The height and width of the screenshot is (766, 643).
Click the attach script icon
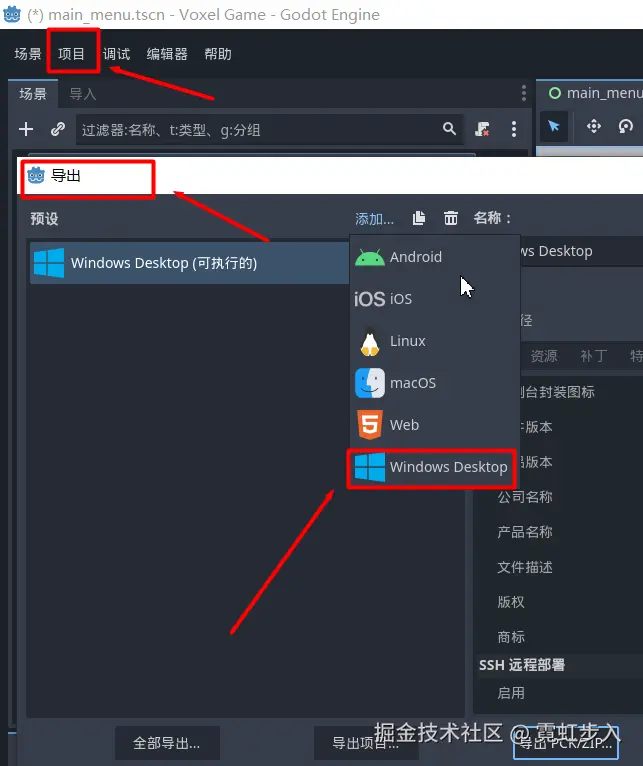[482, 129]
